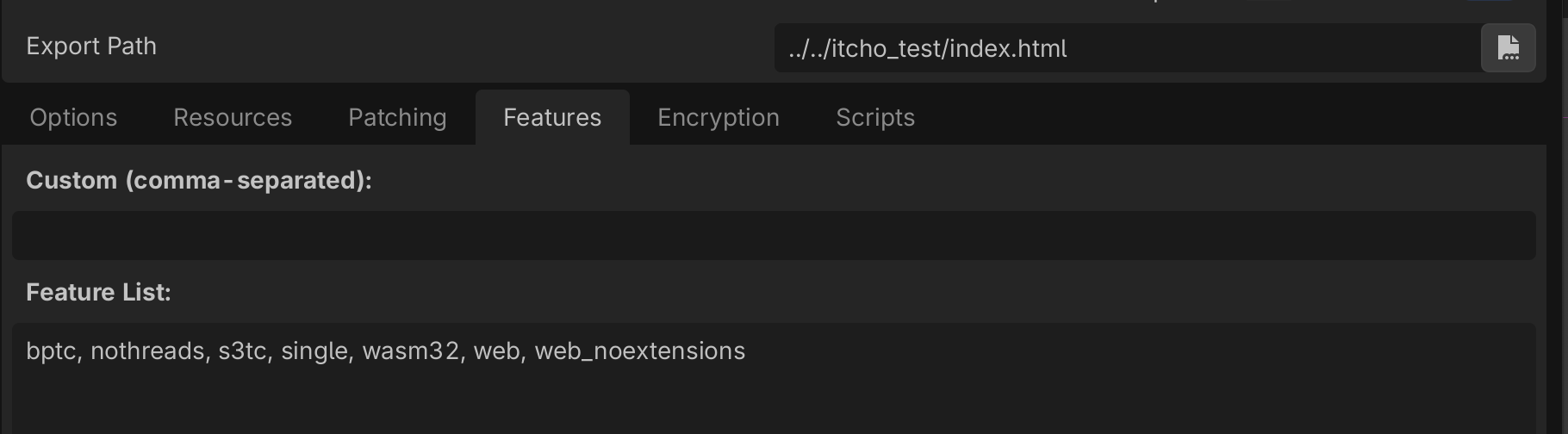1568x434 pixels.
Task: Open the Resources tab
Action: (x=233, y=117)
